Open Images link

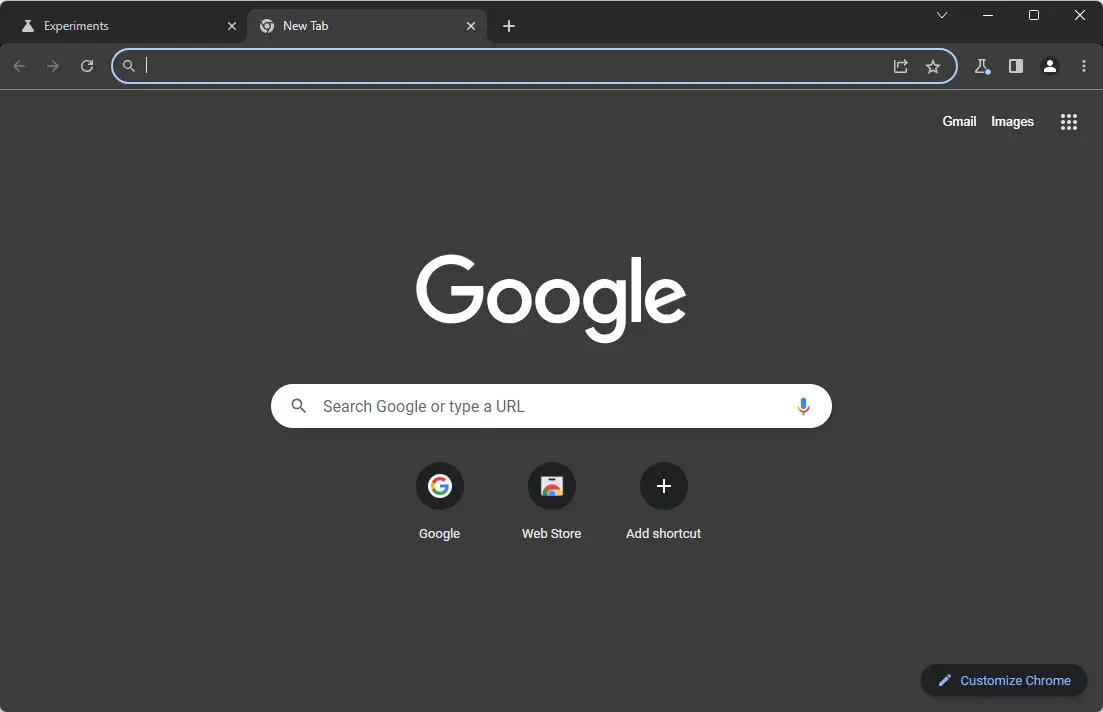coord(1012,122)
